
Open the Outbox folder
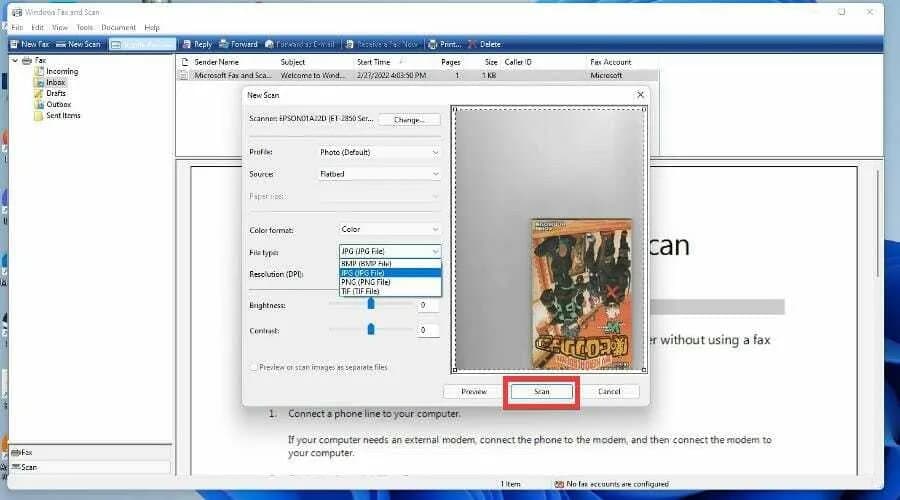click(57, 105)
